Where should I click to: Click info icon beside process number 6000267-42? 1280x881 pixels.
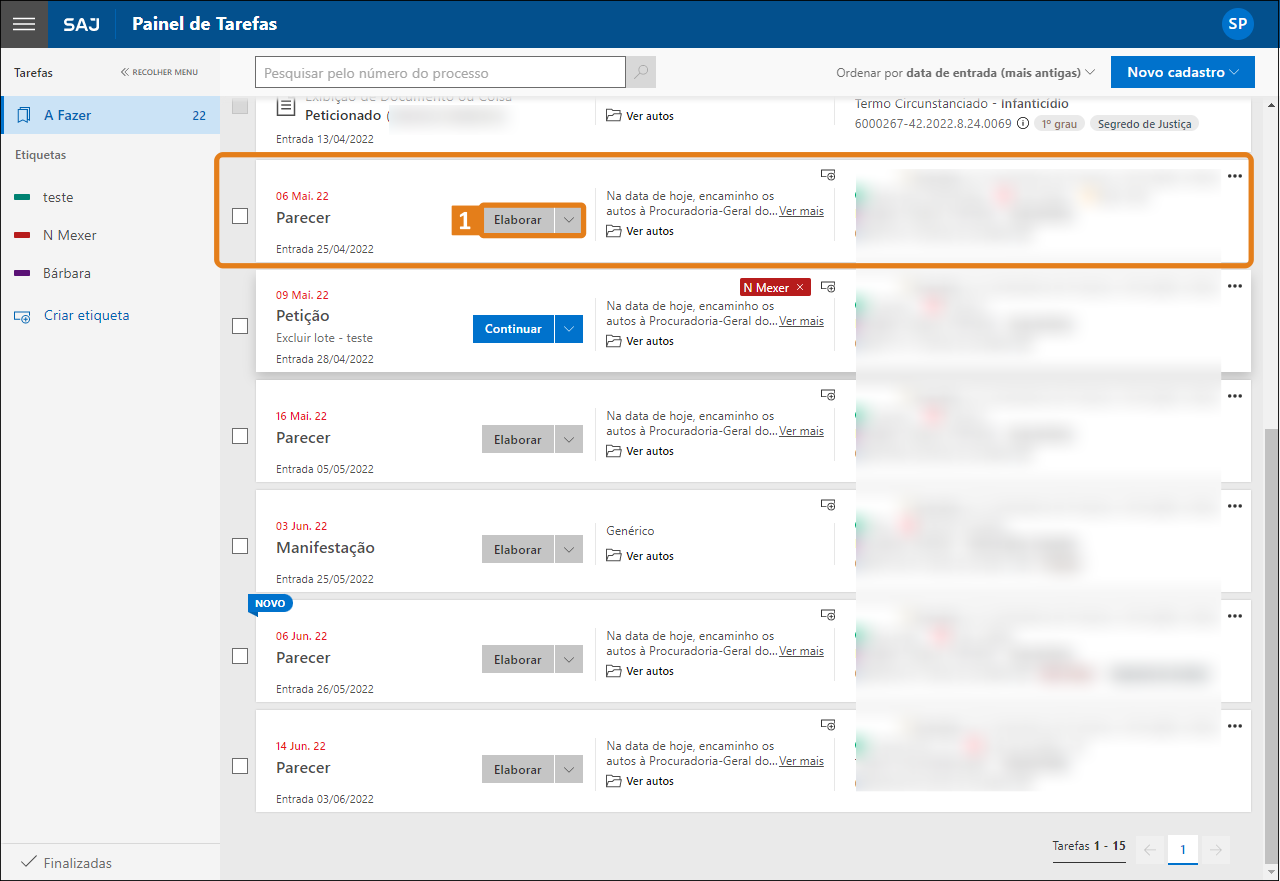[1022, 124]
